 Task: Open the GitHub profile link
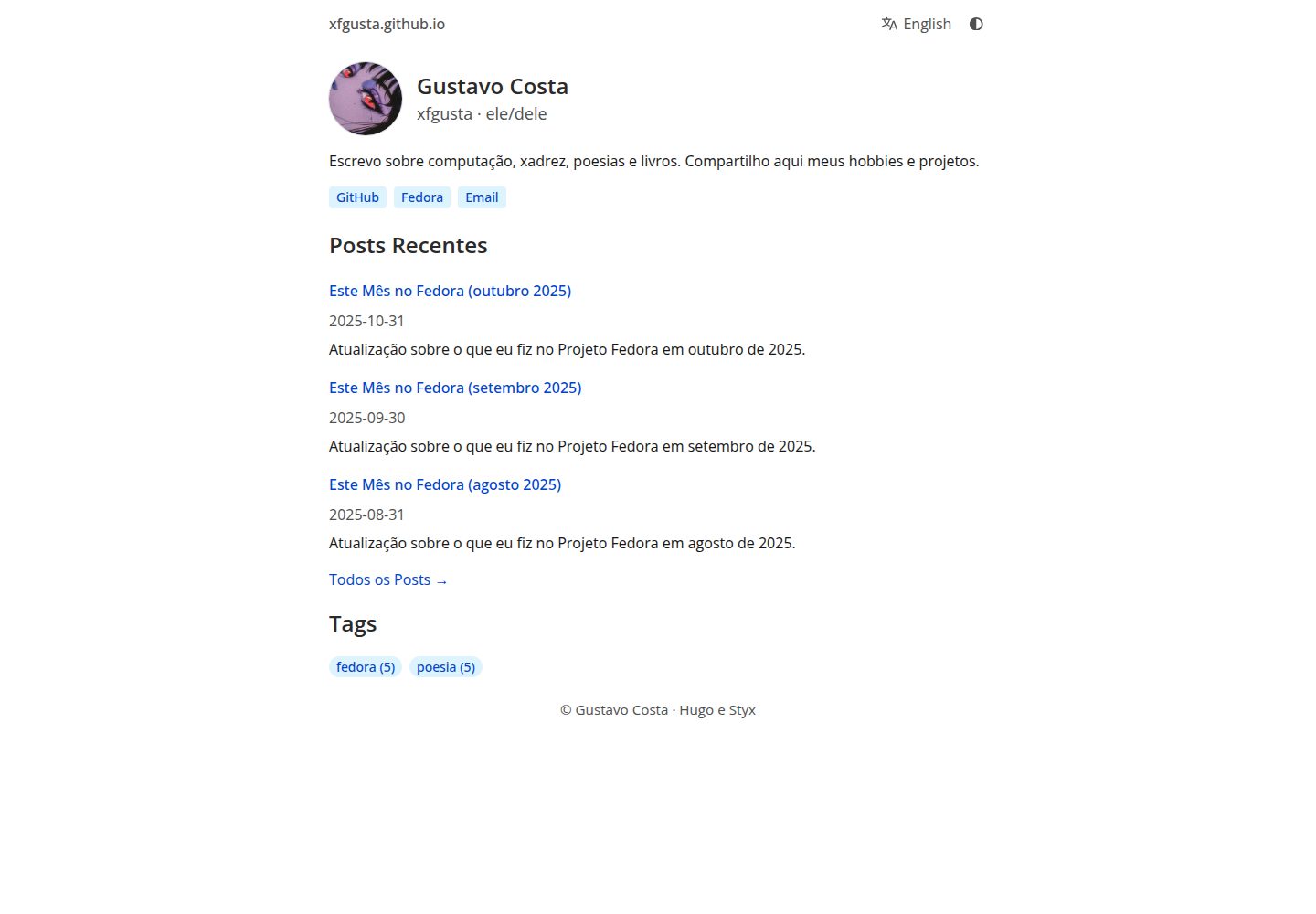click(x=357, y=197)
